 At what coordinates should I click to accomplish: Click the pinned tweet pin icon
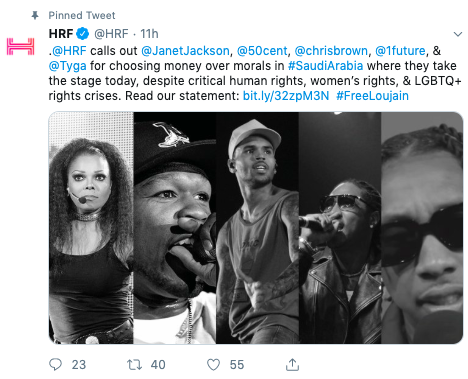tap(35, 15)
